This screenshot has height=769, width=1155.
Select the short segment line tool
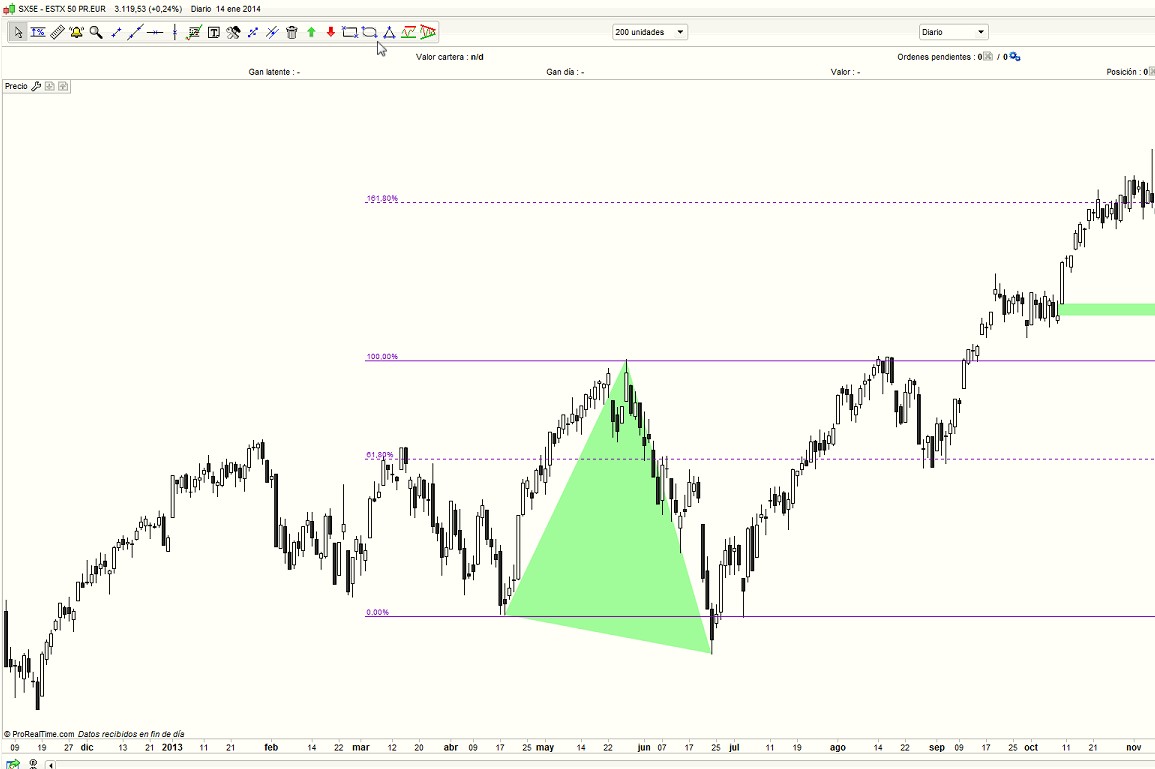pyautogui.click(x=116, y=32)
